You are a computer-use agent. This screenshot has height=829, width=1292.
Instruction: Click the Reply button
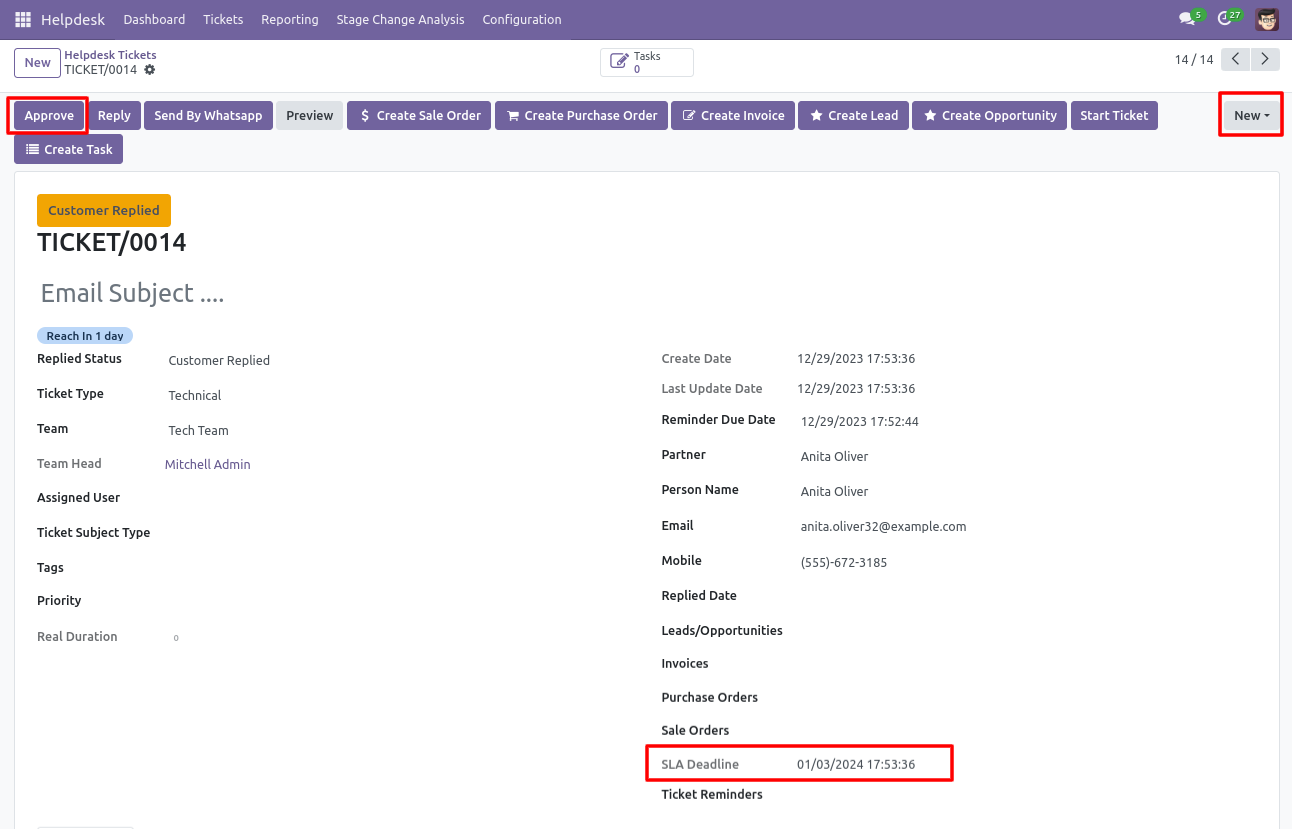pos(114,116)
